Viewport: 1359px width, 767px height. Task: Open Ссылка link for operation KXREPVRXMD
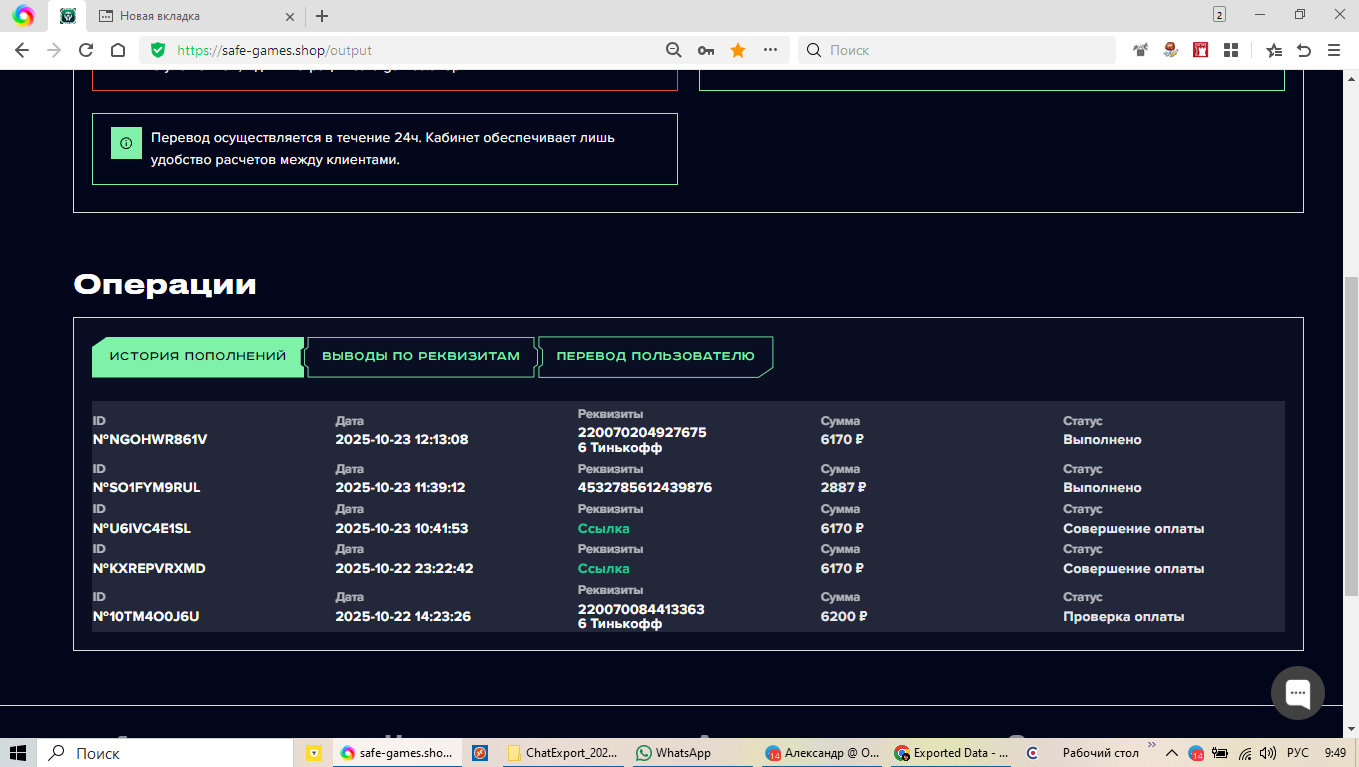coord(603,568)
